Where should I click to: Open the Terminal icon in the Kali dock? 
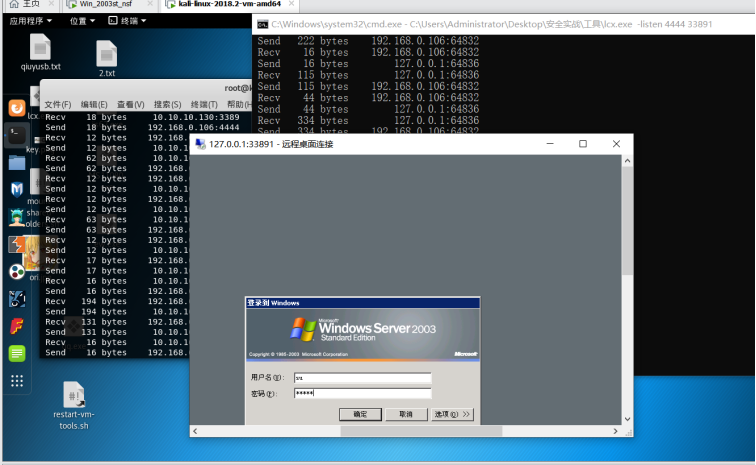pyautogui.click(x=17, y=135)
